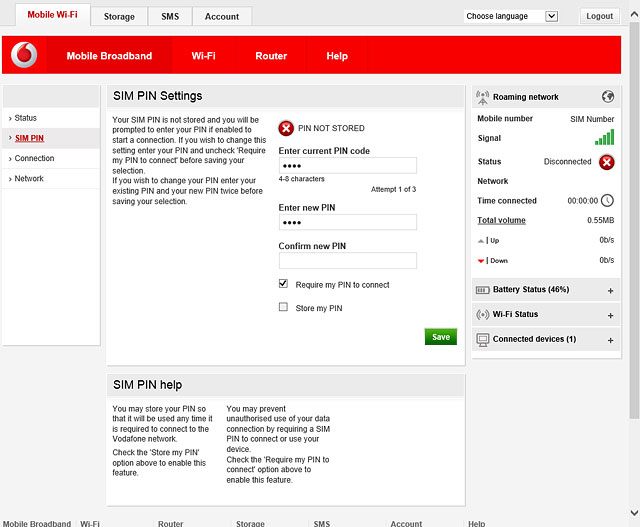Screen dimensions: 640x527
Task: Expand the Connected devices section
Action: click(x=610, y=340)
